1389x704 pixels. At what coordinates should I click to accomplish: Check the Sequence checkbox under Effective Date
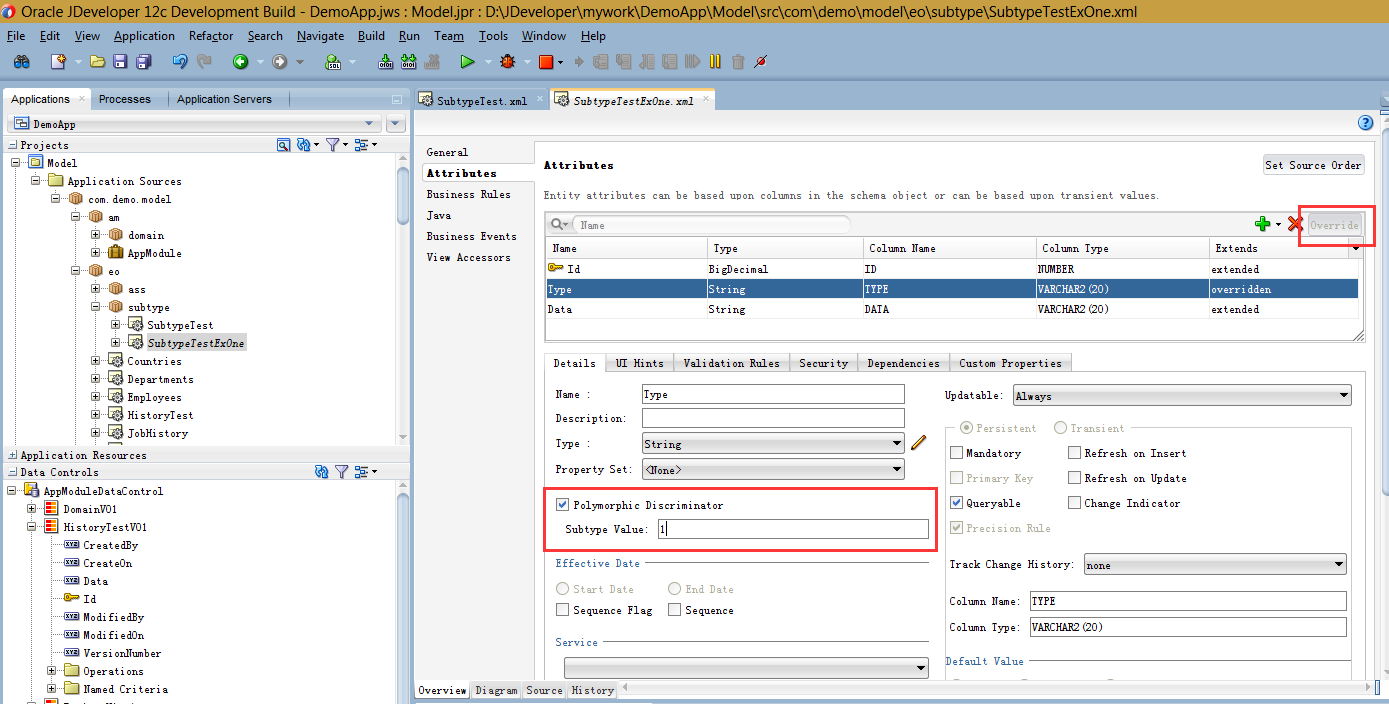(x=675, y=610)
